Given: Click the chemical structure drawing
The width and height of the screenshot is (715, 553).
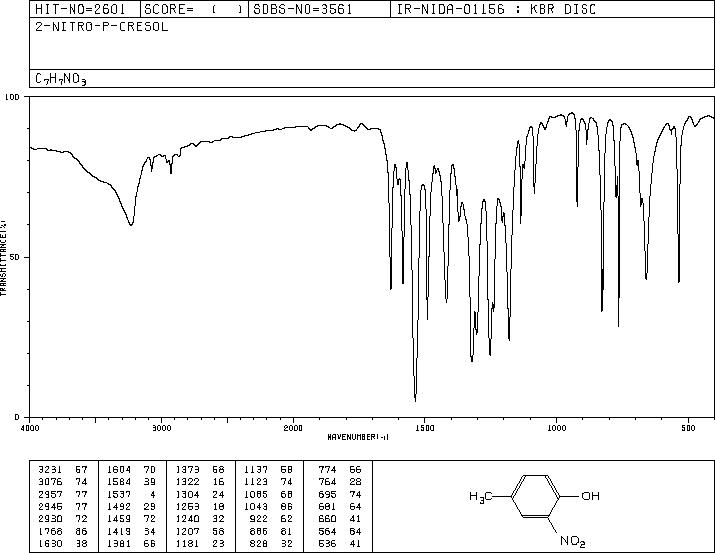Looking at the screenshot, I should point(534,510).
